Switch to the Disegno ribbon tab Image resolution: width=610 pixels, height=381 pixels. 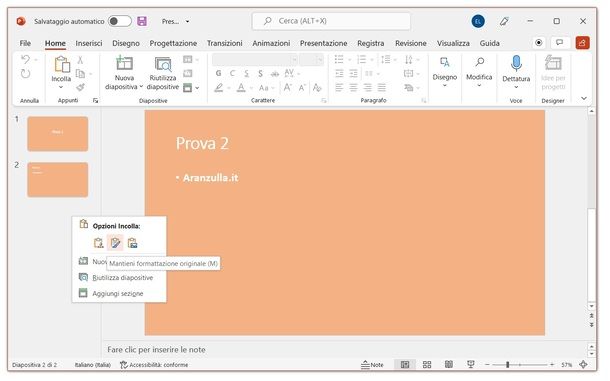pyautogui.click(x=126, y=43)
